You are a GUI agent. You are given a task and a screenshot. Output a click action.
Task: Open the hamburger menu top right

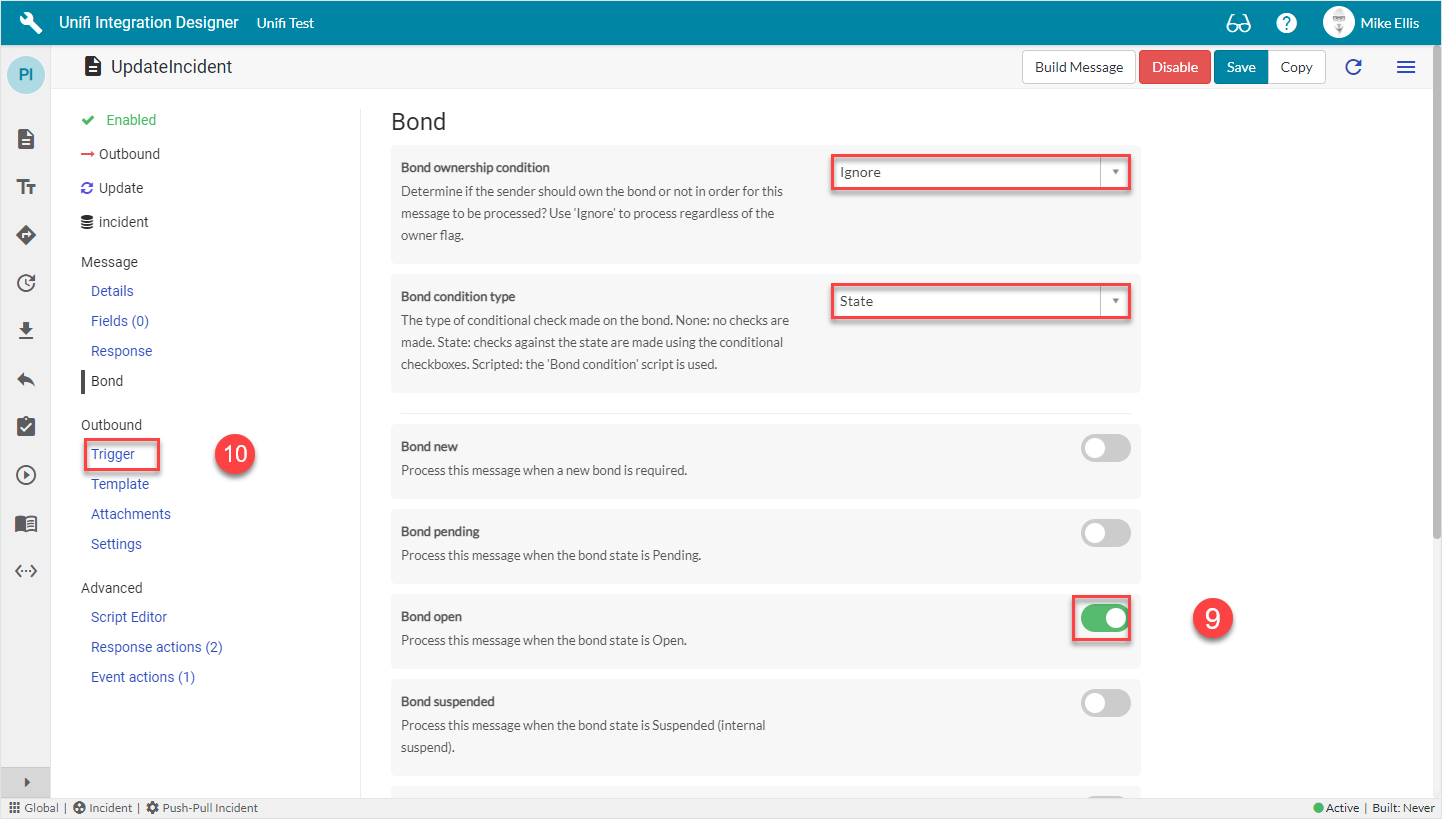[1406, 67]
